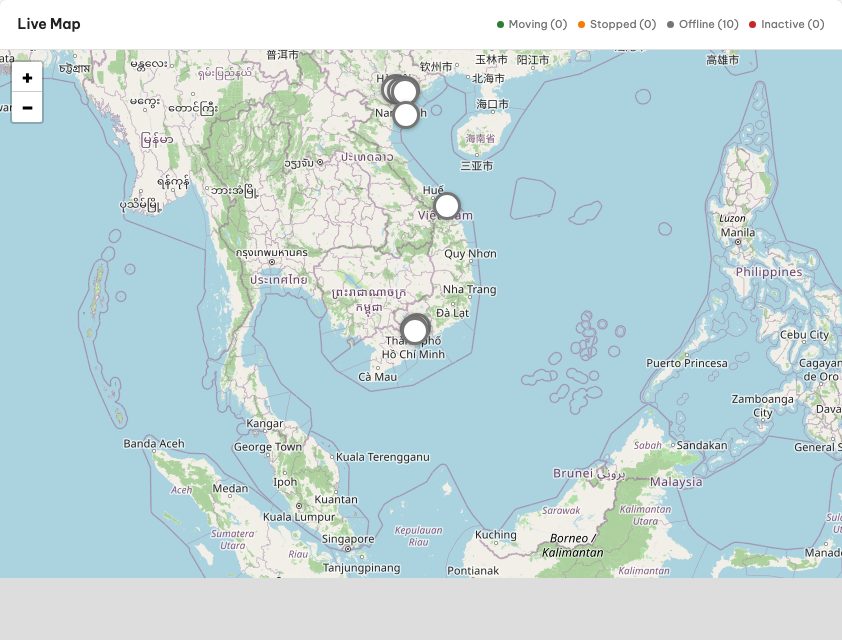Screen dimensions: 842x640
Task: Click the Sarawak region label
Action: pyautogui.click(x=561, y=511)
